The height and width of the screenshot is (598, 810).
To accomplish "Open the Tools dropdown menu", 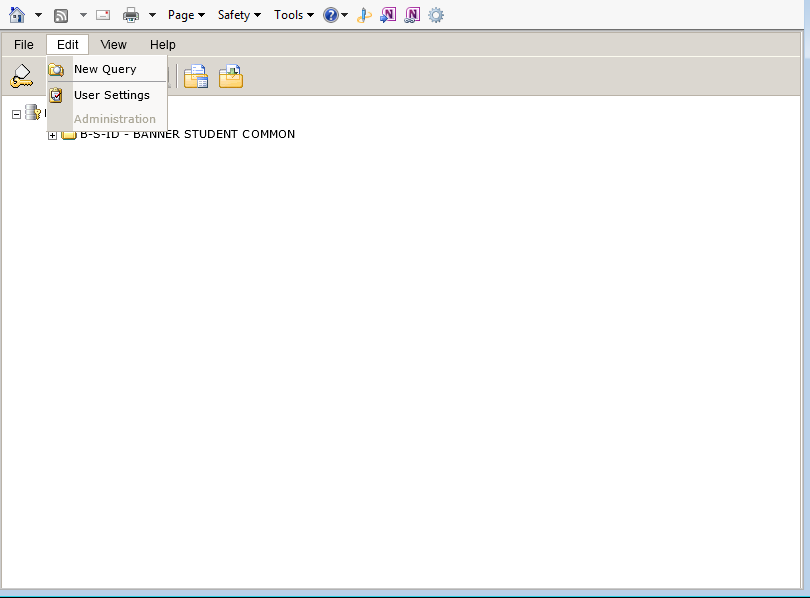I will (x=293, y=15).
